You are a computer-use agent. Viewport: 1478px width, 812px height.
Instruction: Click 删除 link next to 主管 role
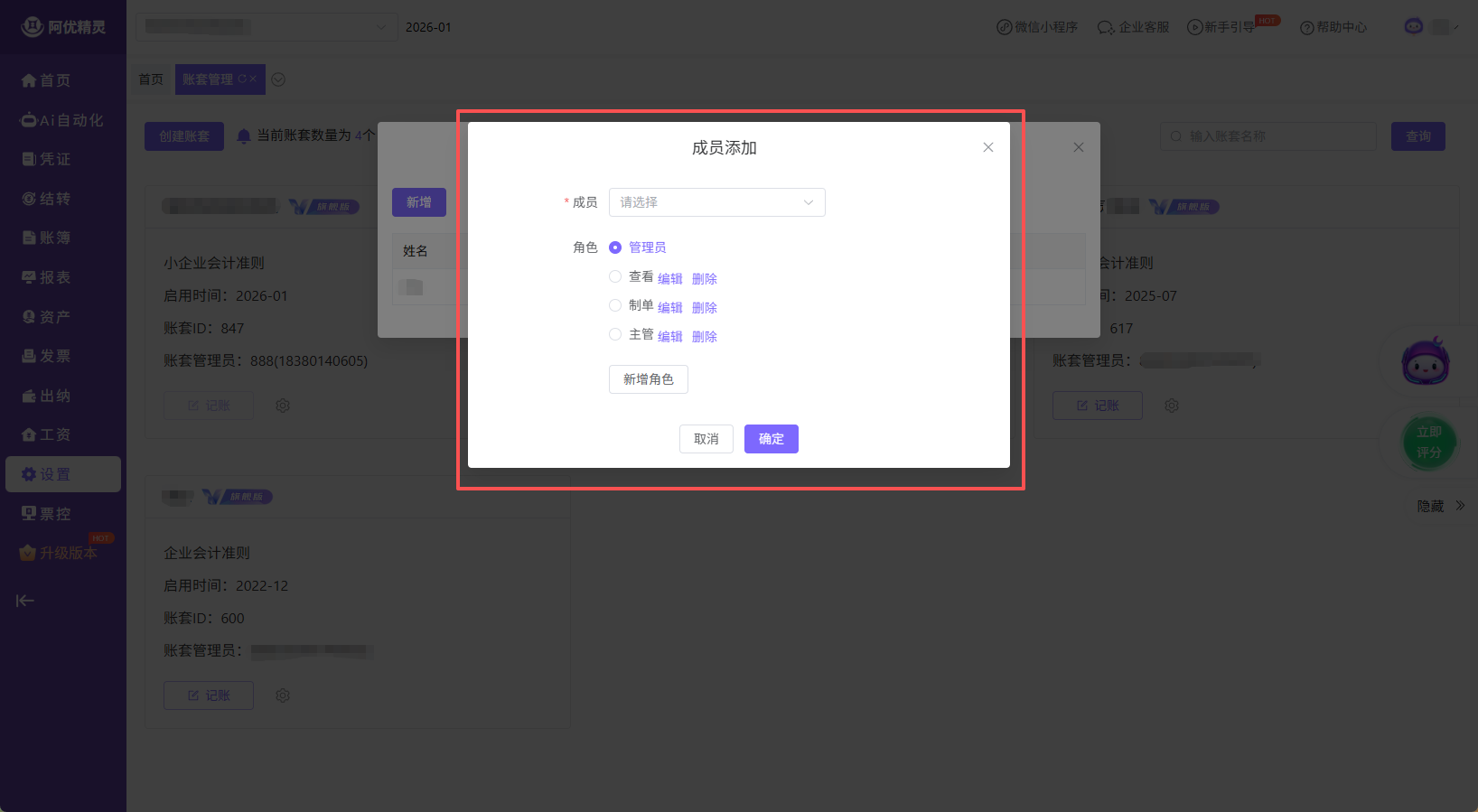(x=704, y=337)
